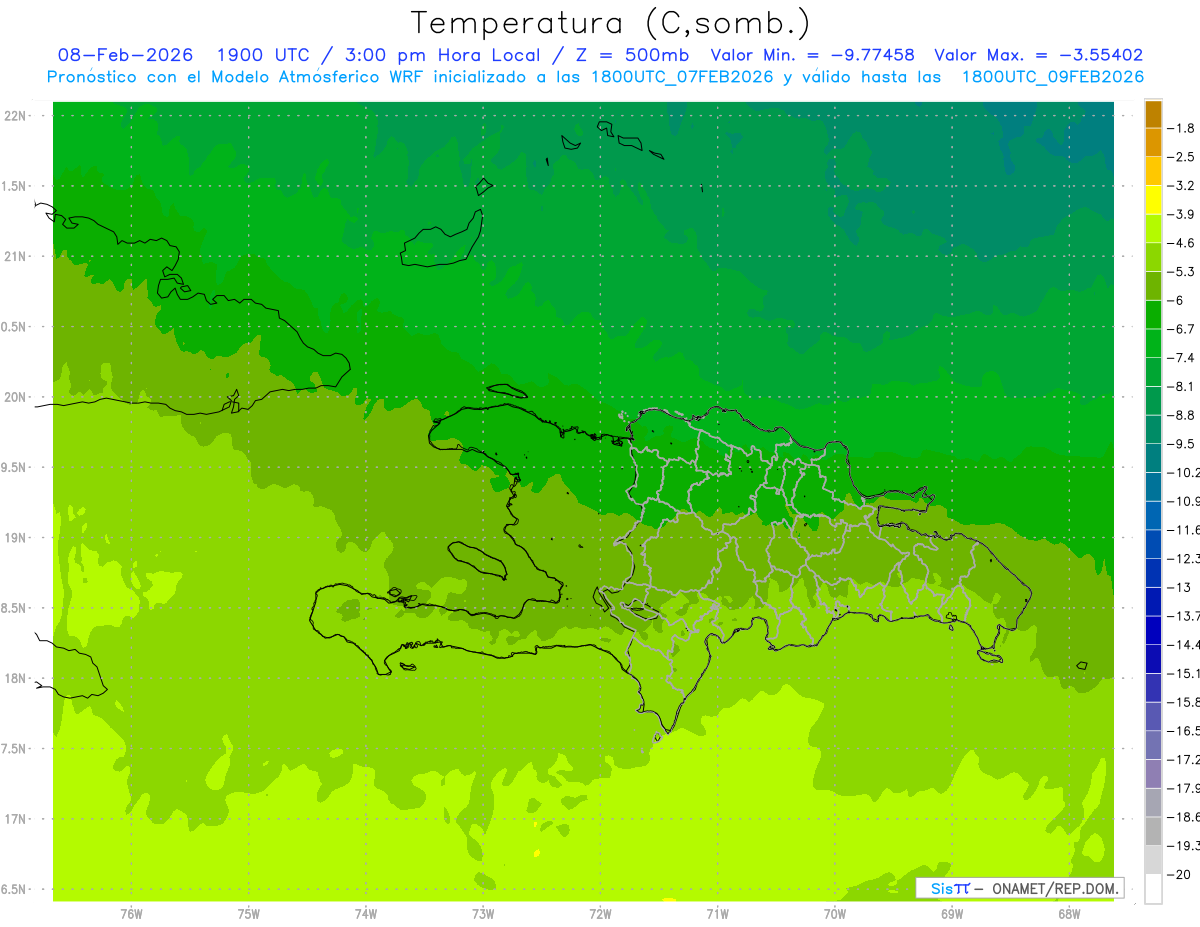Click the '-13' legend value
The height and width of the screenshot is (927, 1200).
pyautogui.click(x=1178, y=587)
